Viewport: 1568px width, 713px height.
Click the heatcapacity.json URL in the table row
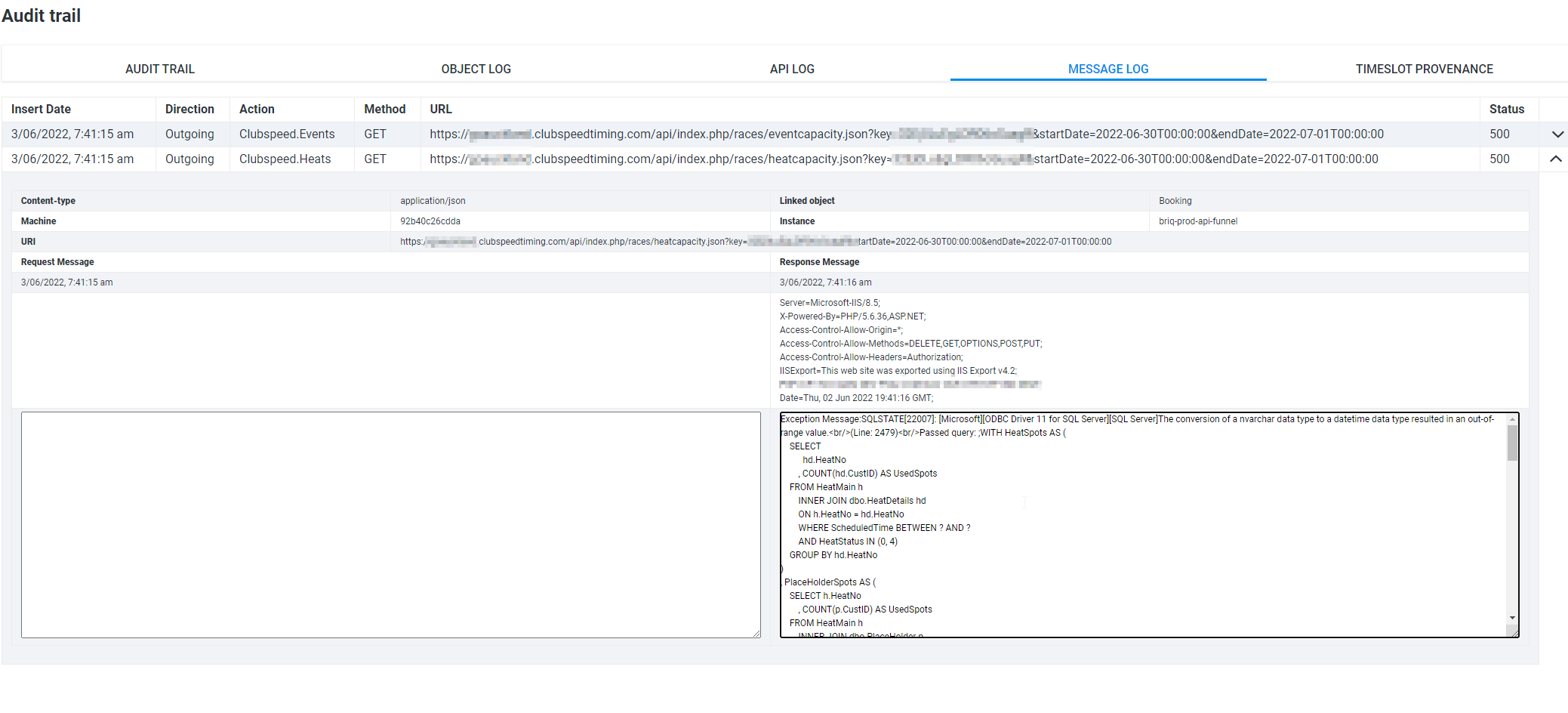904,159
